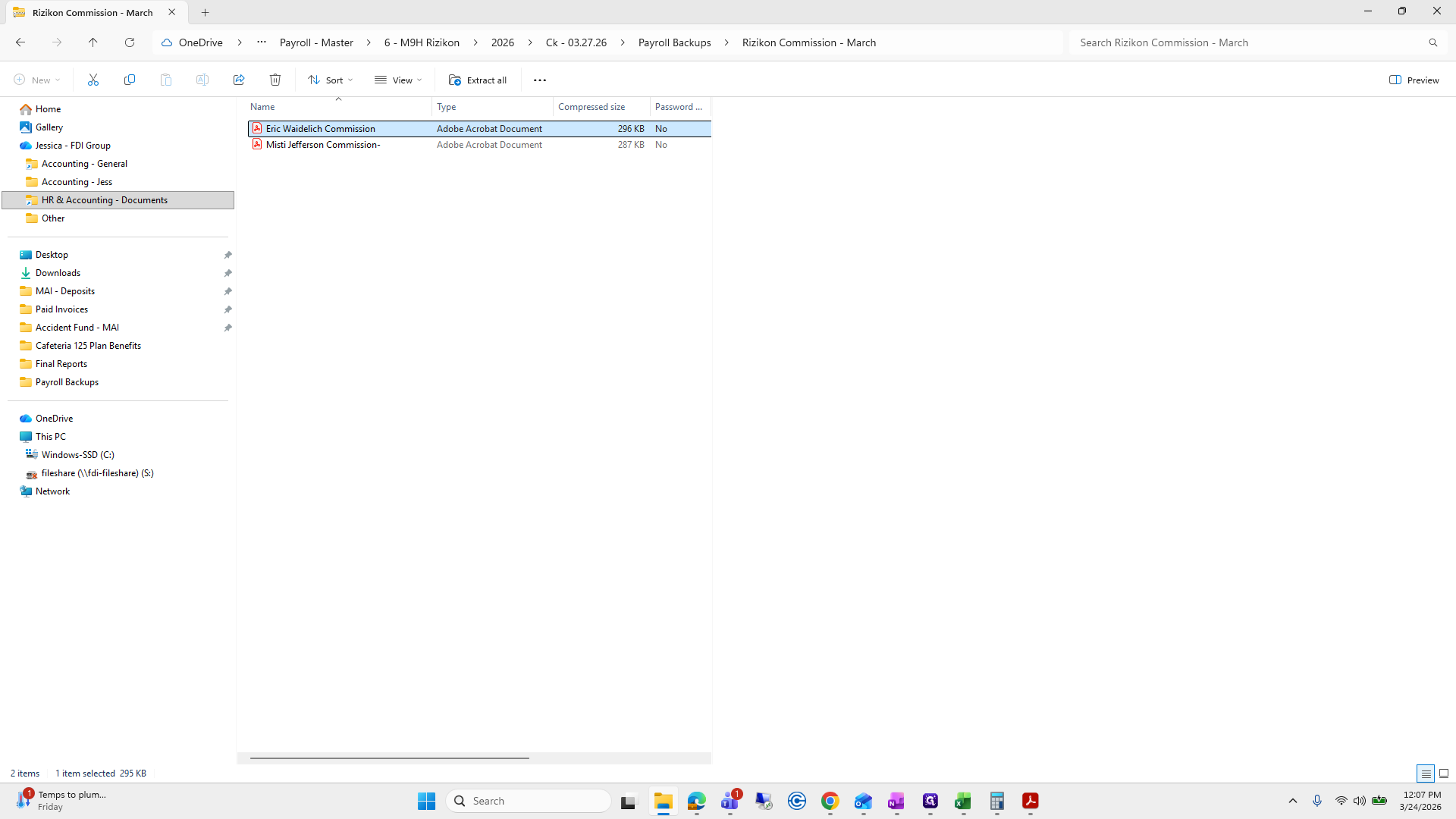Click the Extract all button

(x=478, y=80)
